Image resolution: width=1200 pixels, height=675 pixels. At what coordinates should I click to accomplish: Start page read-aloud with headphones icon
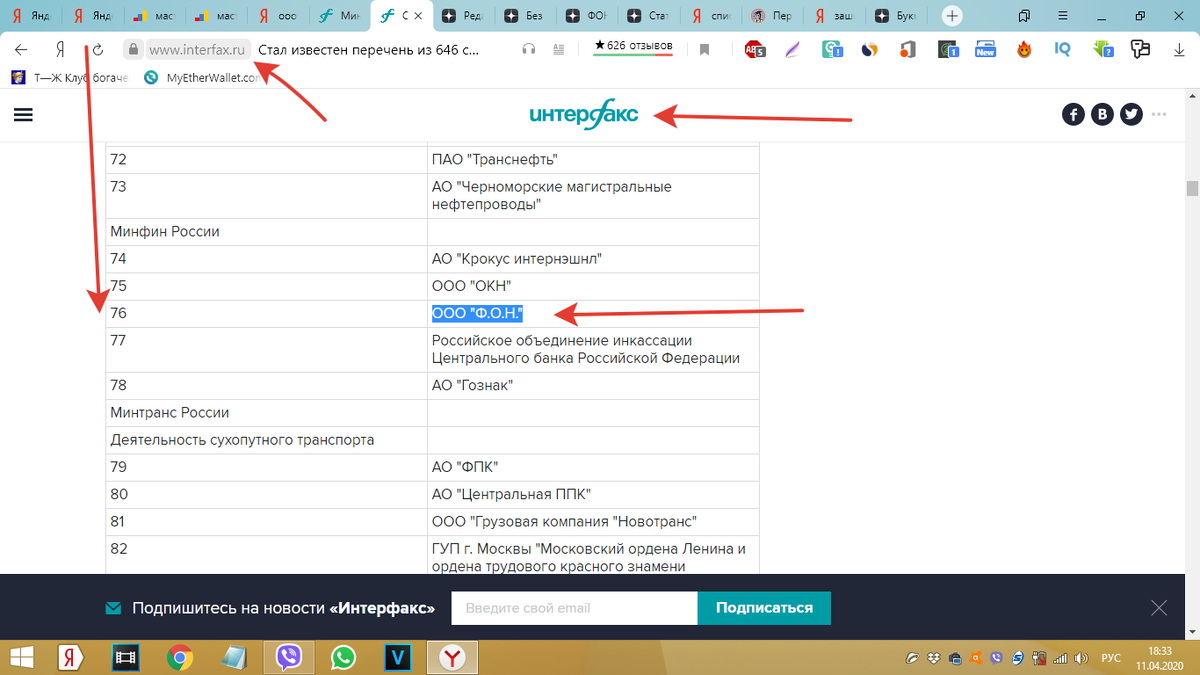pyautogui.click(x=529, y=49)
